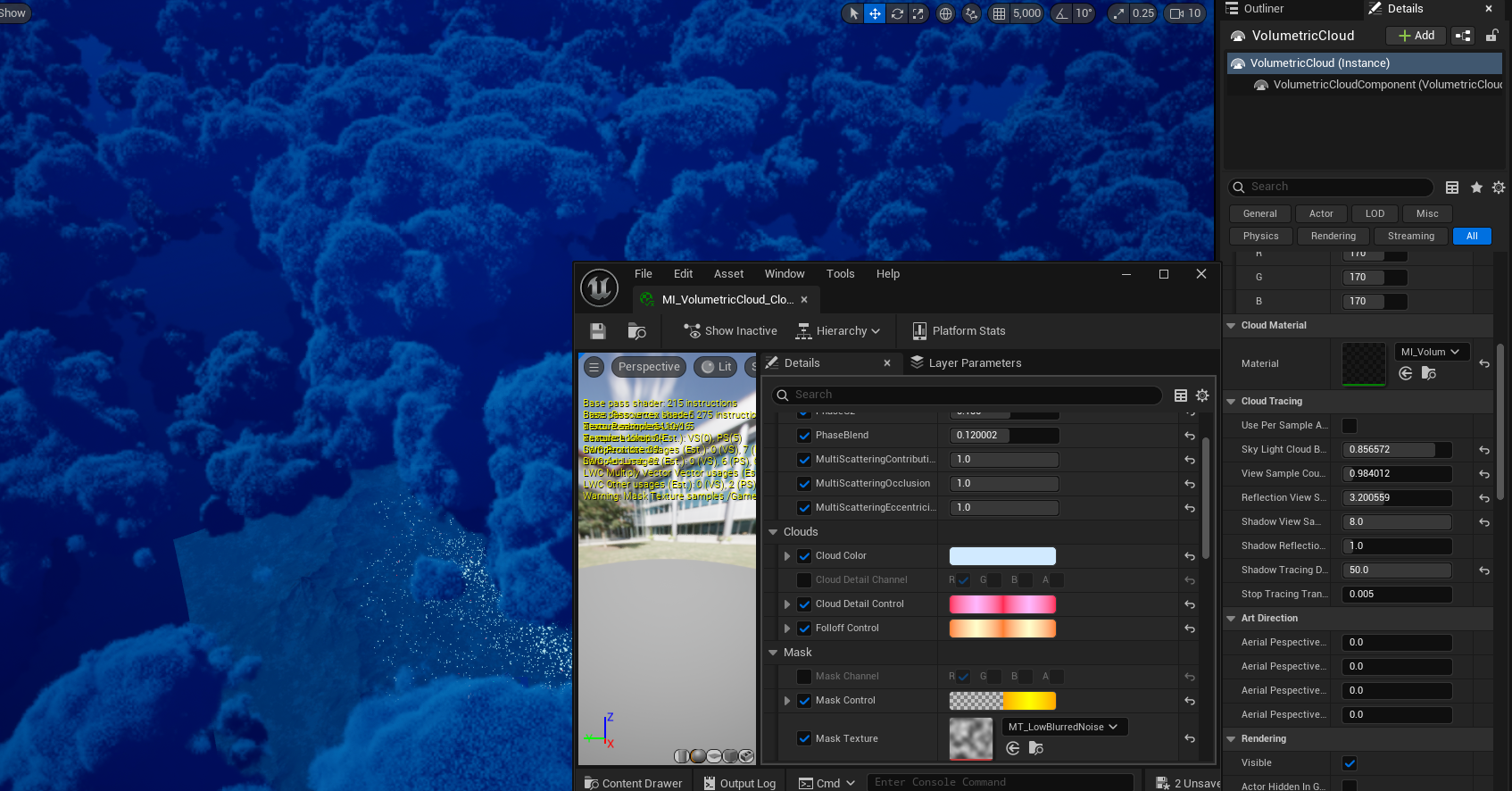This screenshot has height=791, width=1512.
Task: Adjust Sky Light Cloud Bottom value 0.856572
Action: click(x=1397, y=450)
